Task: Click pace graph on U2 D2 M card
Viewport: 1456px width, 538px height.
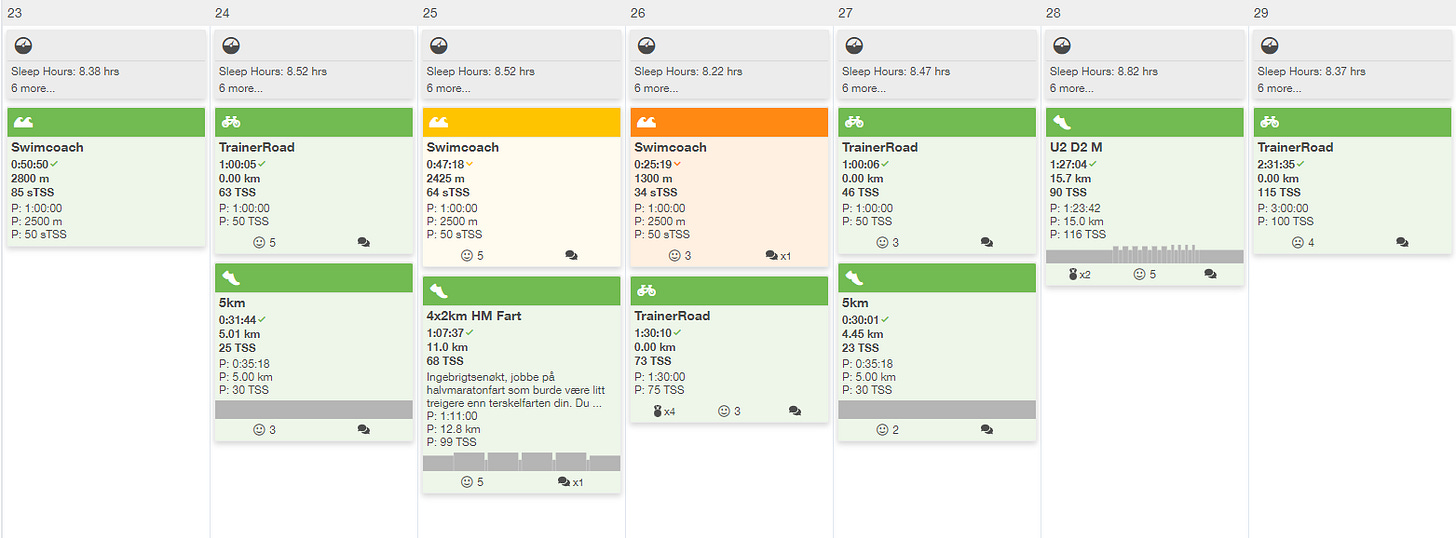Action: click(x=1144, y=254)
